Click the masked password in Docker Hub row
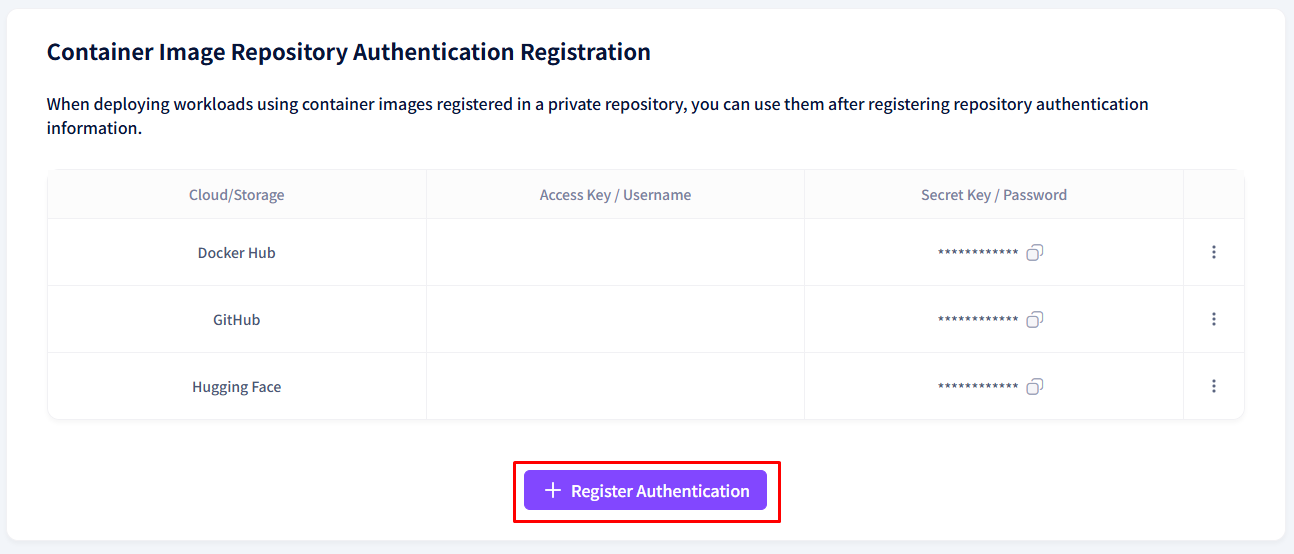The height and width of the screenshot is (554, 1294). click(978, 254)
